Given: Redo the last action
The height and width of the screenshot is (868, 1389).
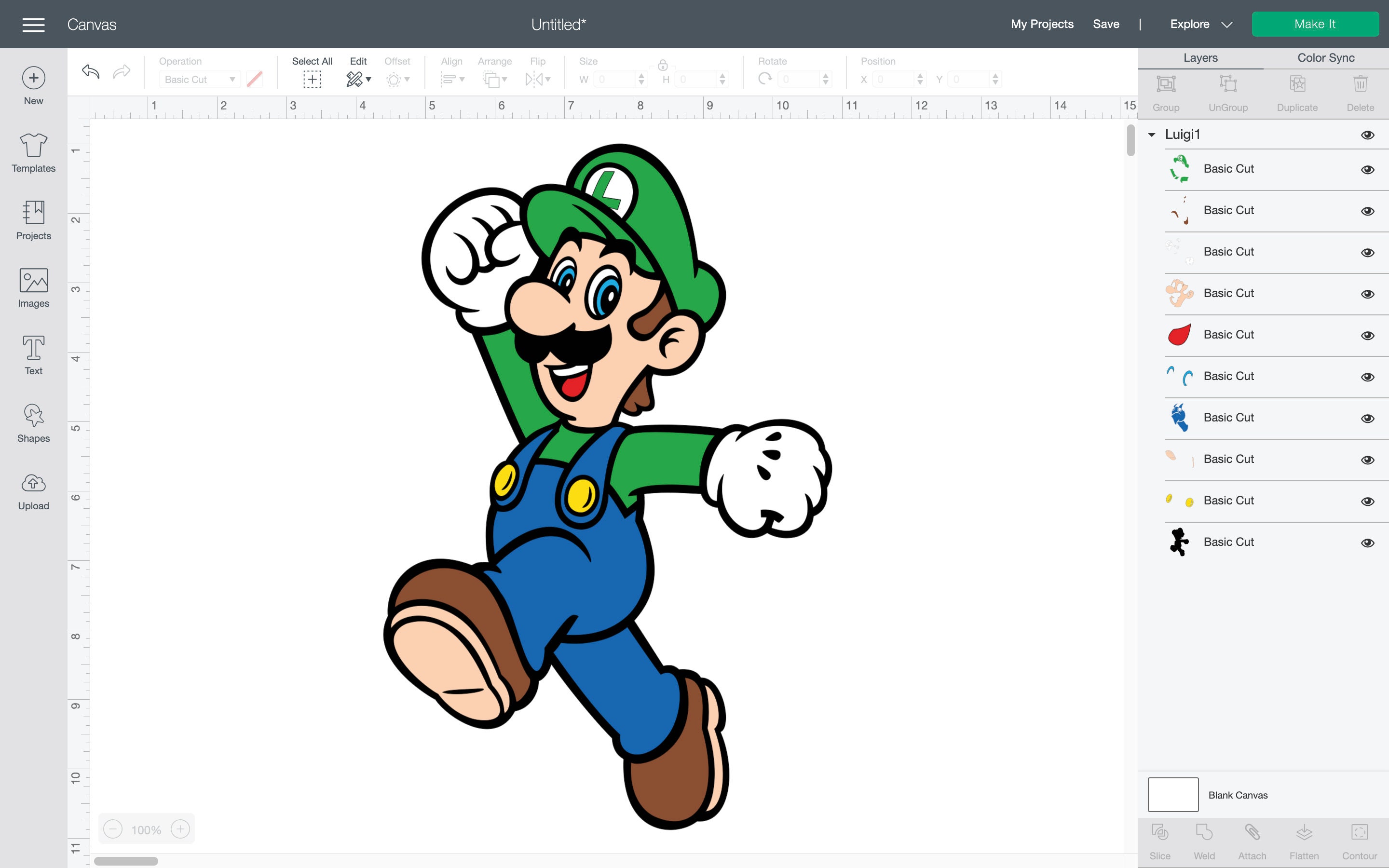Looking at the screenshot, I should (x=122, y=71).
